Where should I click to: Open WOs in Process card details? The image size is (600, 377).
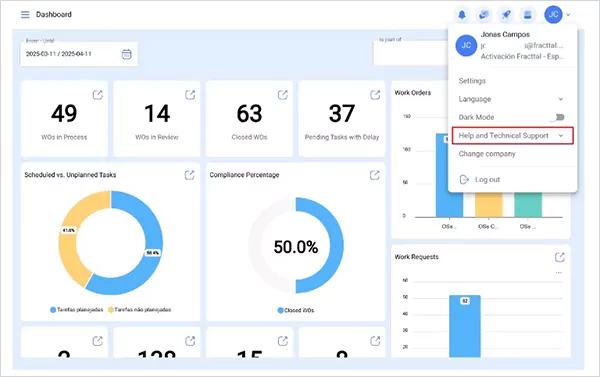[x=98, y=95]
